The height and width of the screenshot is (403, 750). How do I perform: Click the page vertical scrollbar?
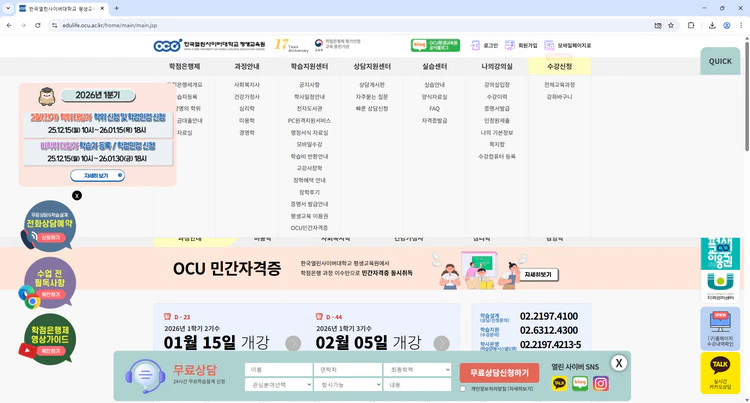[747, 96]
